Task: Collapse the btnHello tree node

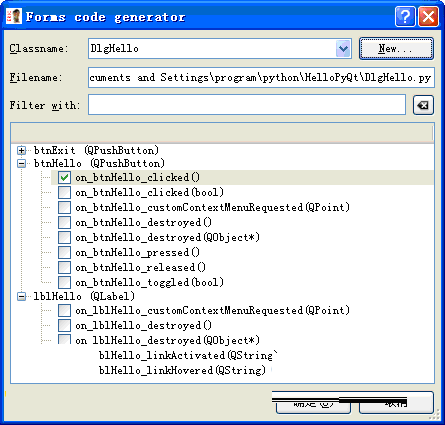Action: (22, 163)
